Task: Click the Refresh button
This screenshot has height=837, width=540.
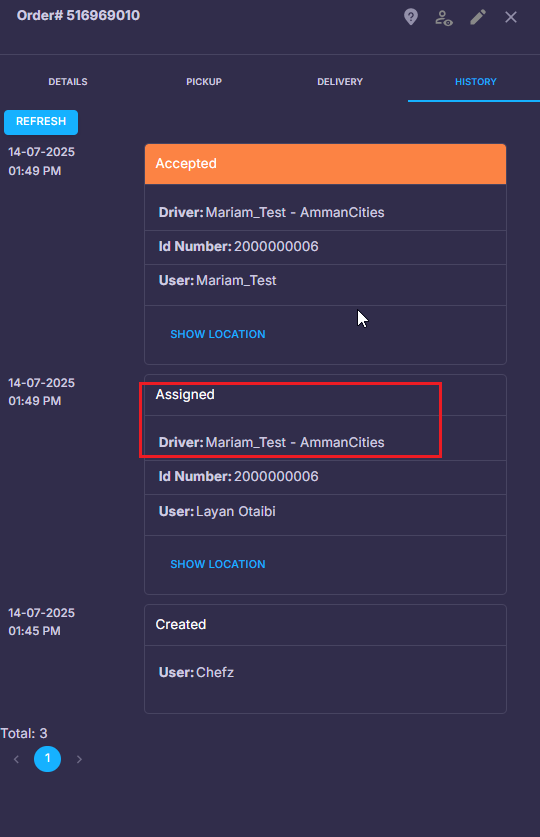Action: point(41,122)
